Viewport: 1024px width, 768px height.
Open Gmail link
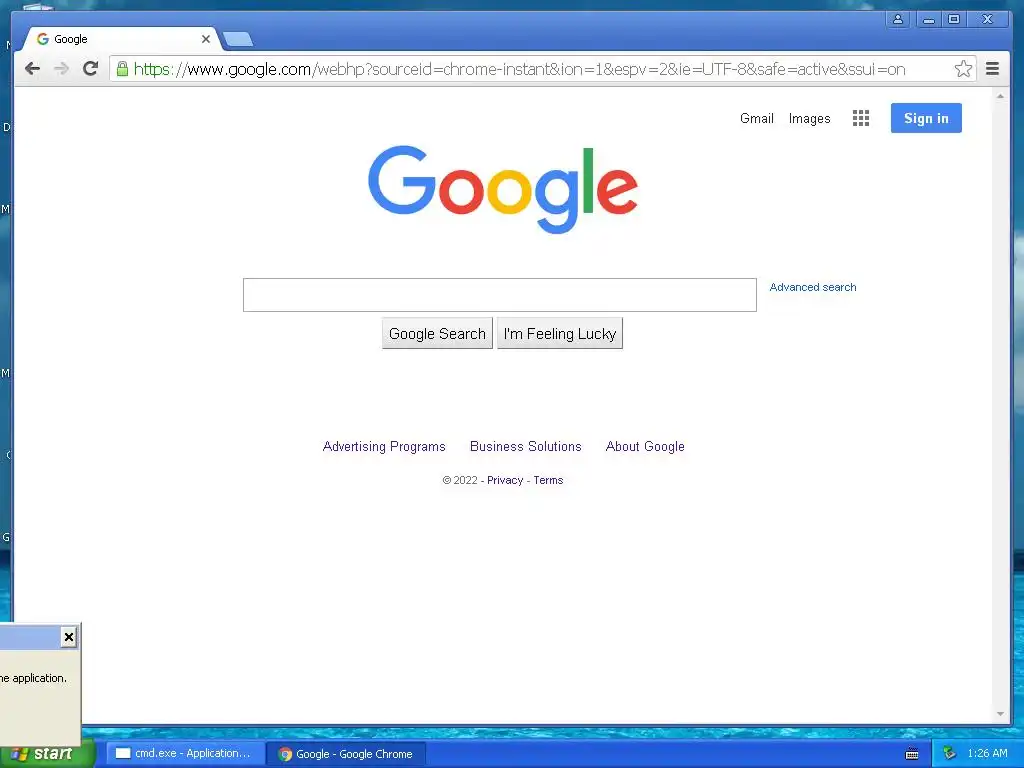756,118
